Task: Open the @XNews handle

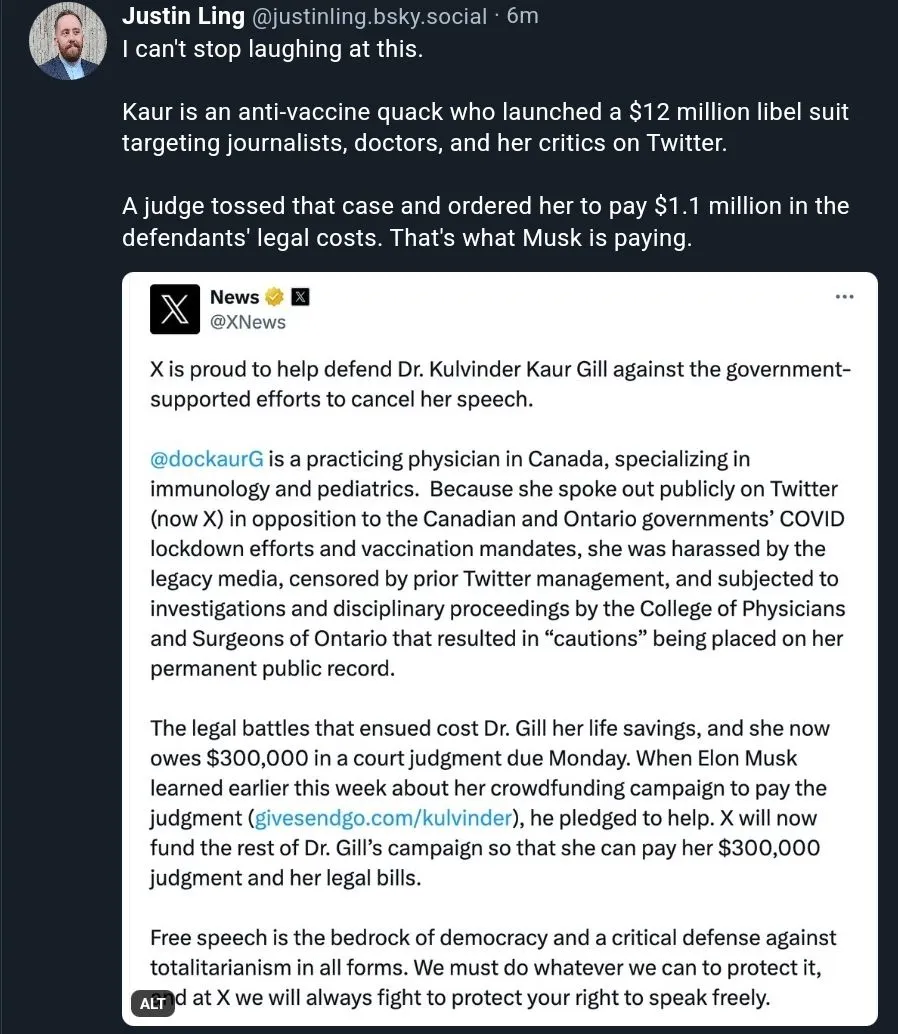Action: (248, 322)
